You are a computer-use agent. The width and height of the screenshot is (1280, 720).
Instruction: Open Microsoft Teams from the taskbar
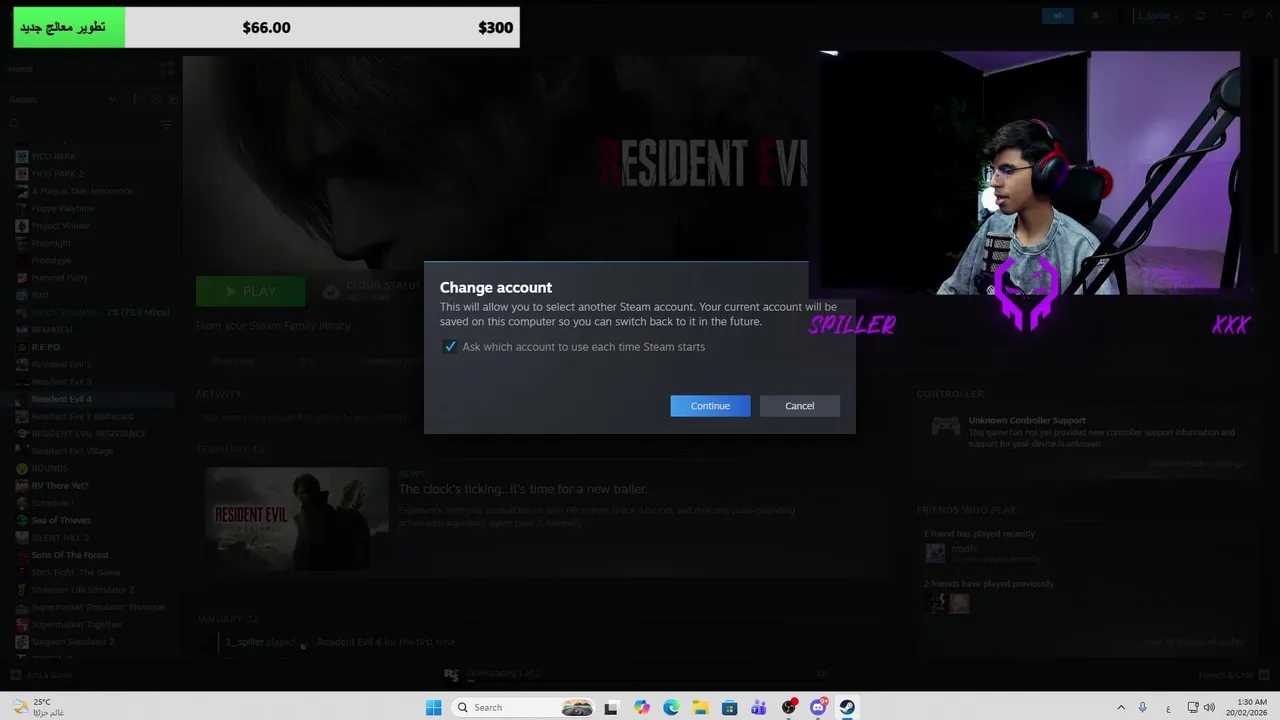759,707
